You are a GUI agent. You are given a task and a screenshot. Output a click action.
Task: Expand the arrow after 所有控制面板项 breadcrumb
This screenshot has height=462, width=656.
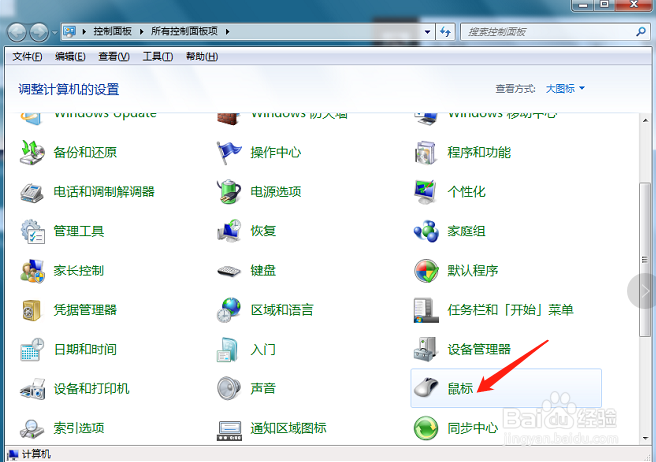pyautogui.click(x=227, y=32)
